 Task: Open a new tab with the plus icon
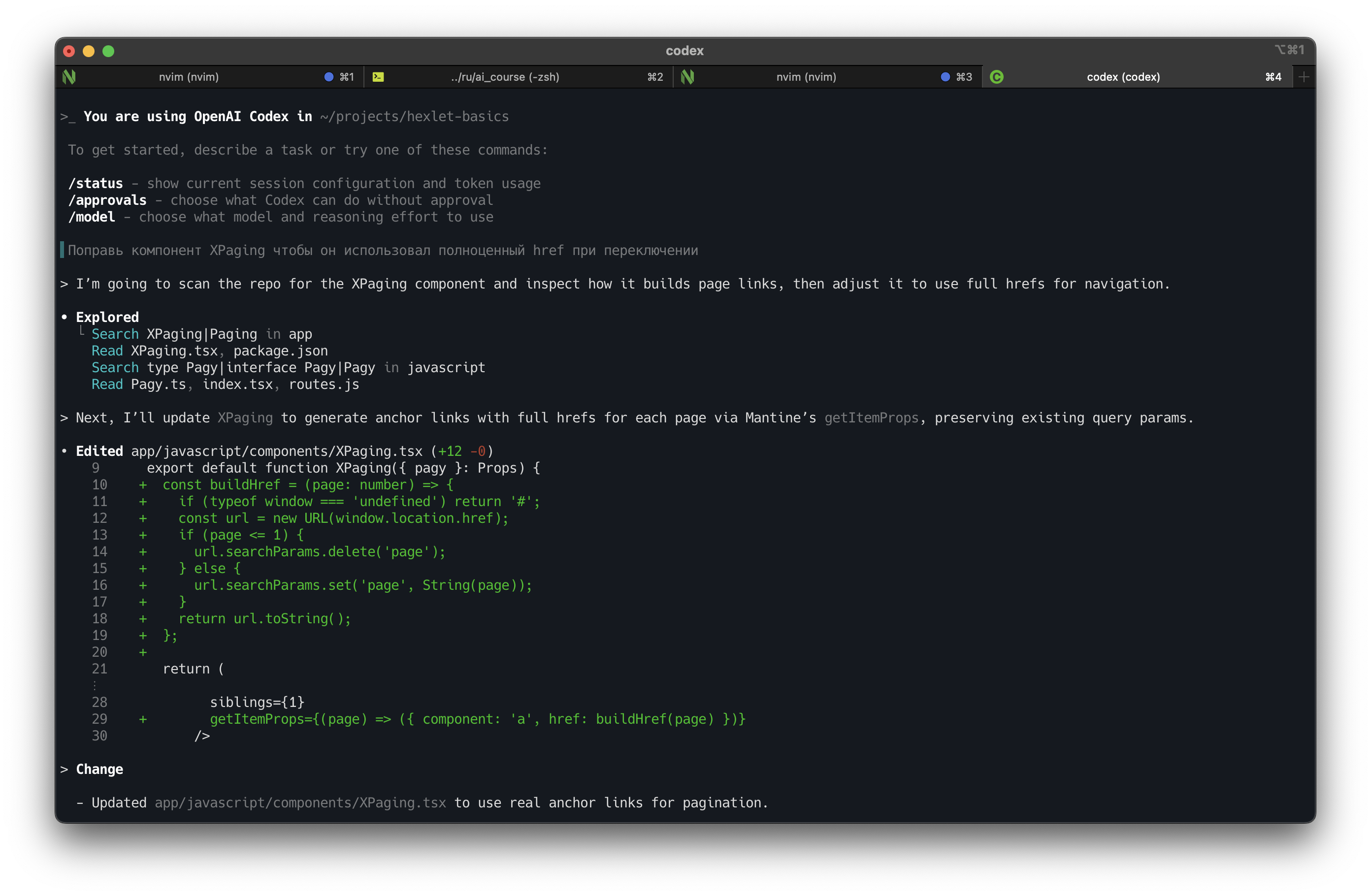(1304, 77)
